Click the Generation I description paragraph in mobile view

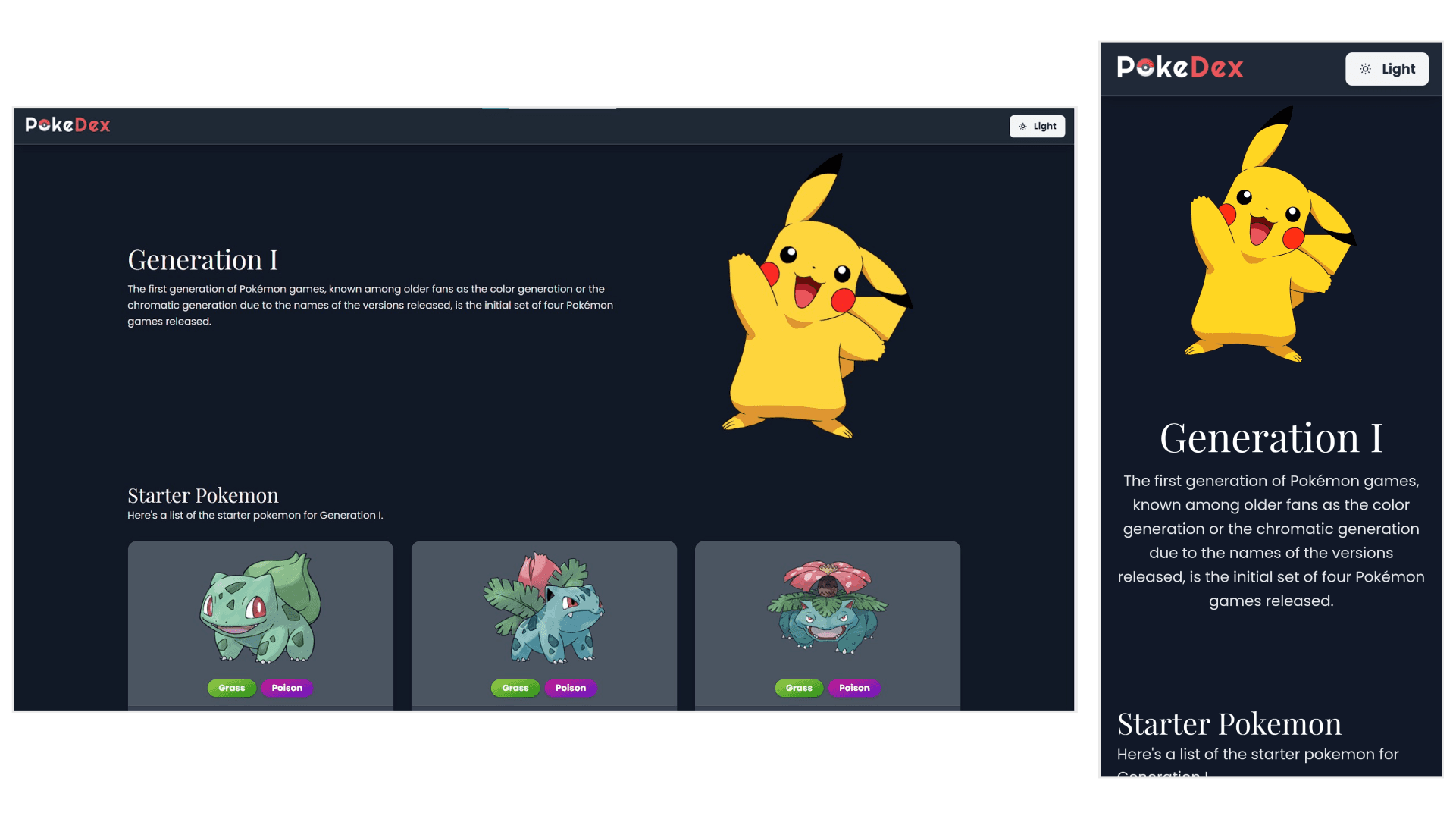point(1271,541)
